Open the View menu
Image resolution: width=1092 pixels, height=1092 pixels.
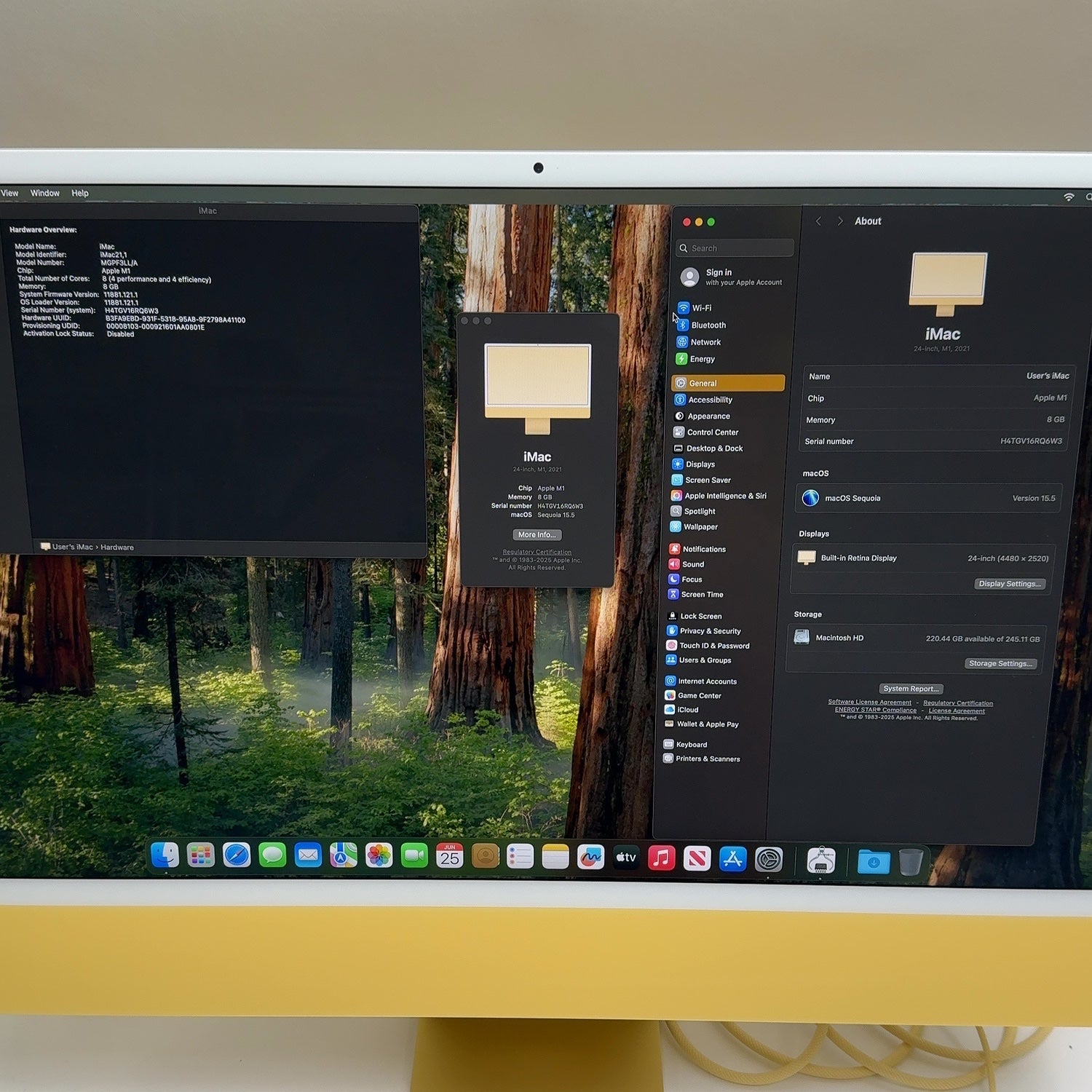click(x=10, y=193)
